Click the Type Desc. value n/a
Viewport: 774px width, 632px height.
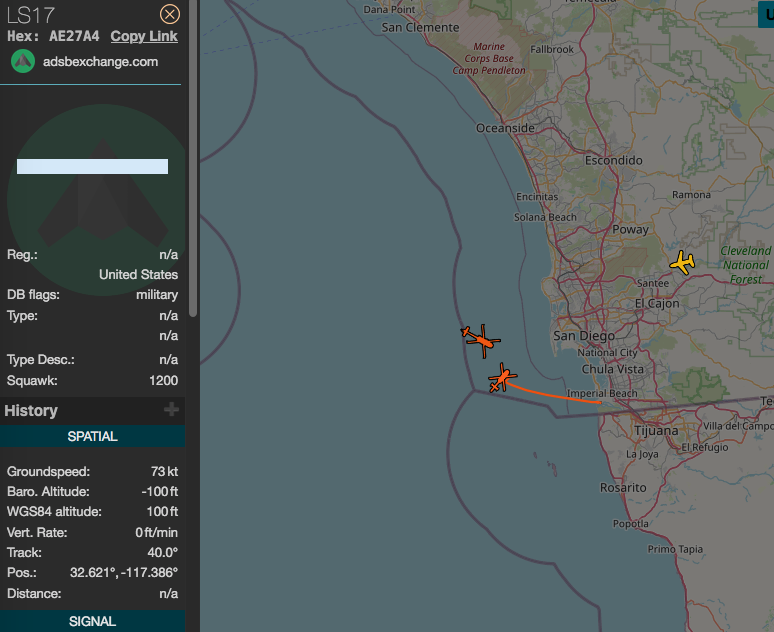click(x=168, y=360)
